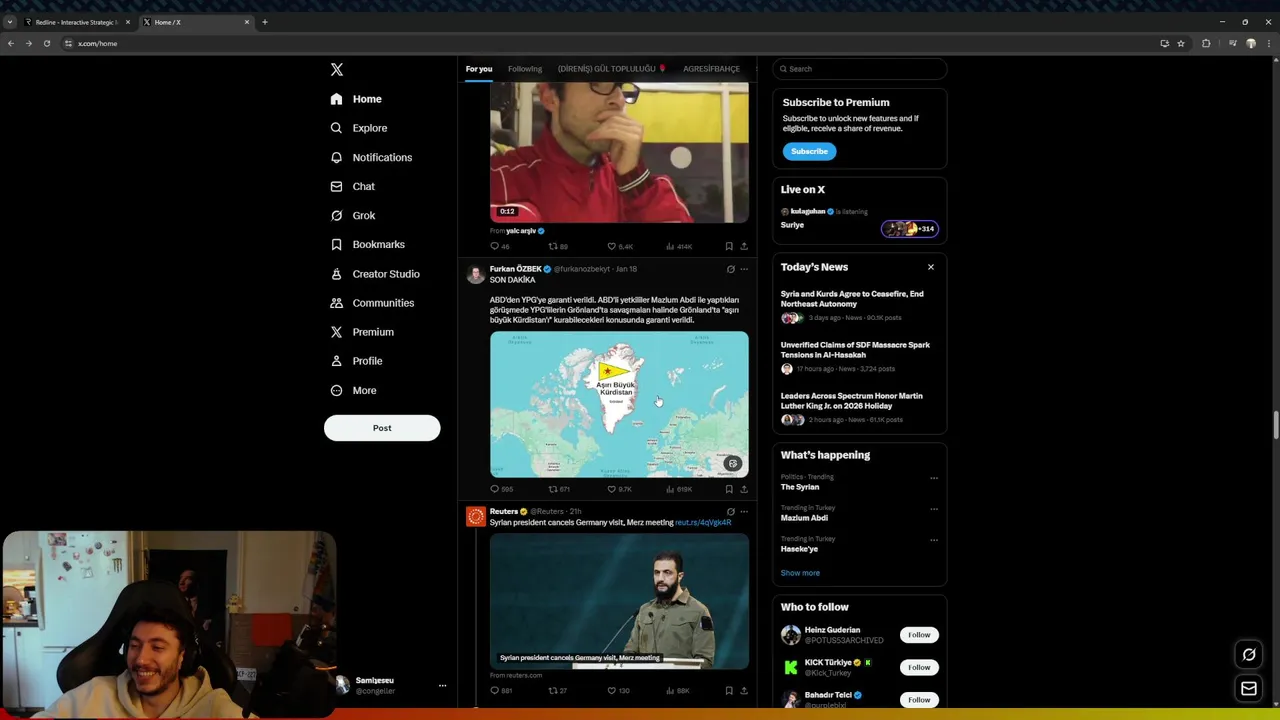The height and width of the screenshot is (720, 1280).
Task: Focus the Search field
Action: tap(860, 69)
